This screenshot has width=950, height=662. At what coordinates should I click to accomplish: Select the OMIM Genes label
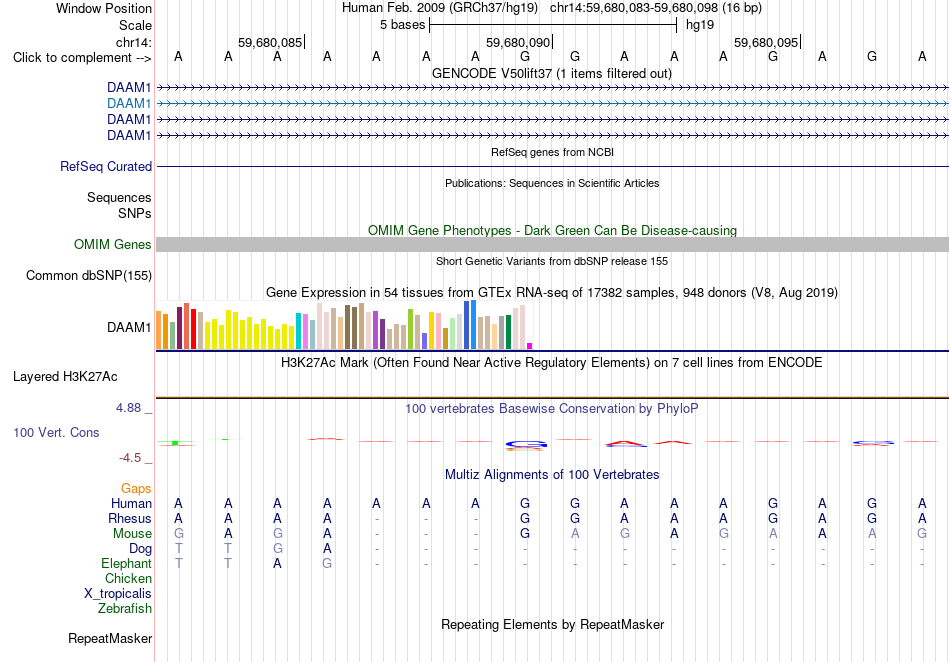[113, 244]
